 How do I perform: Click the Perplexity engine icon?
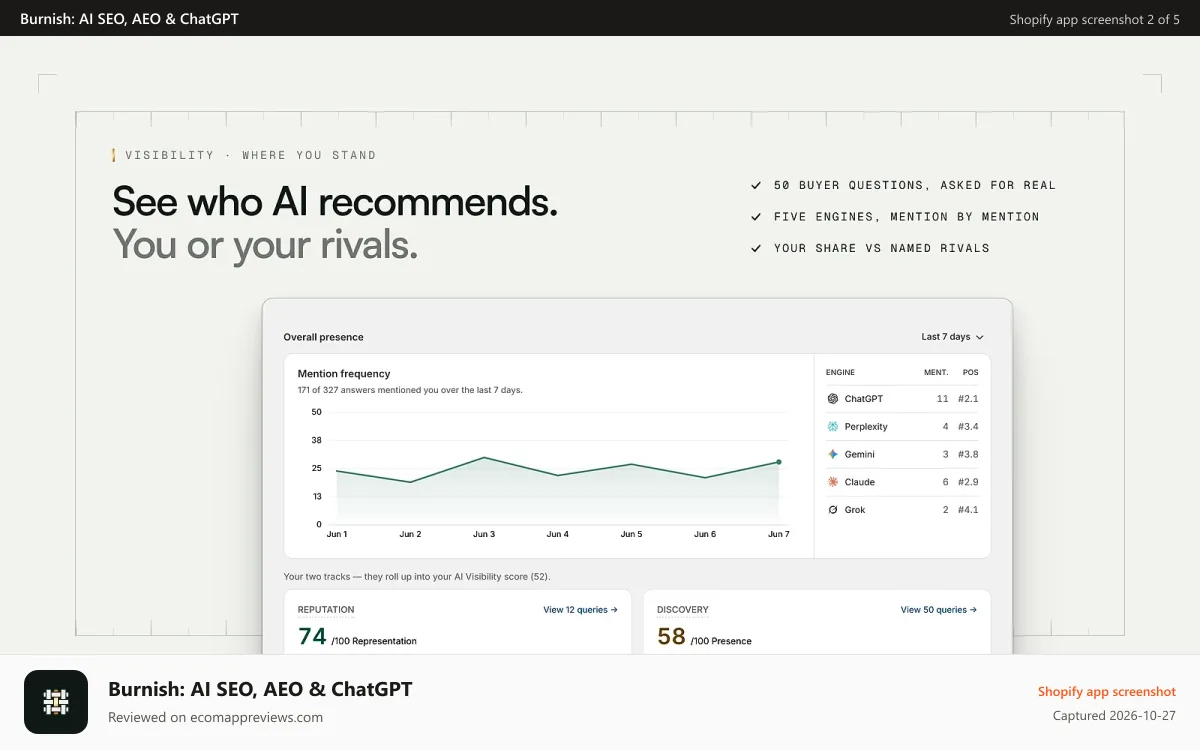[833, 427]
